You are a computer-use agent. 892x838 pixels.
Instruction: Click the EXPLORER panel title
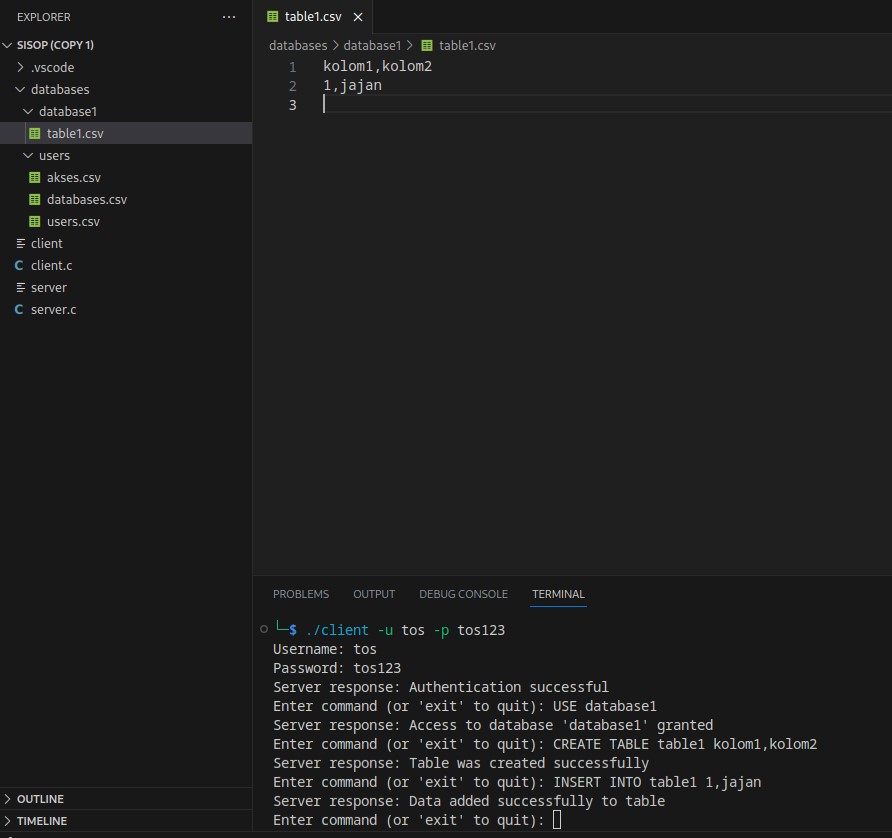point(44,17)
